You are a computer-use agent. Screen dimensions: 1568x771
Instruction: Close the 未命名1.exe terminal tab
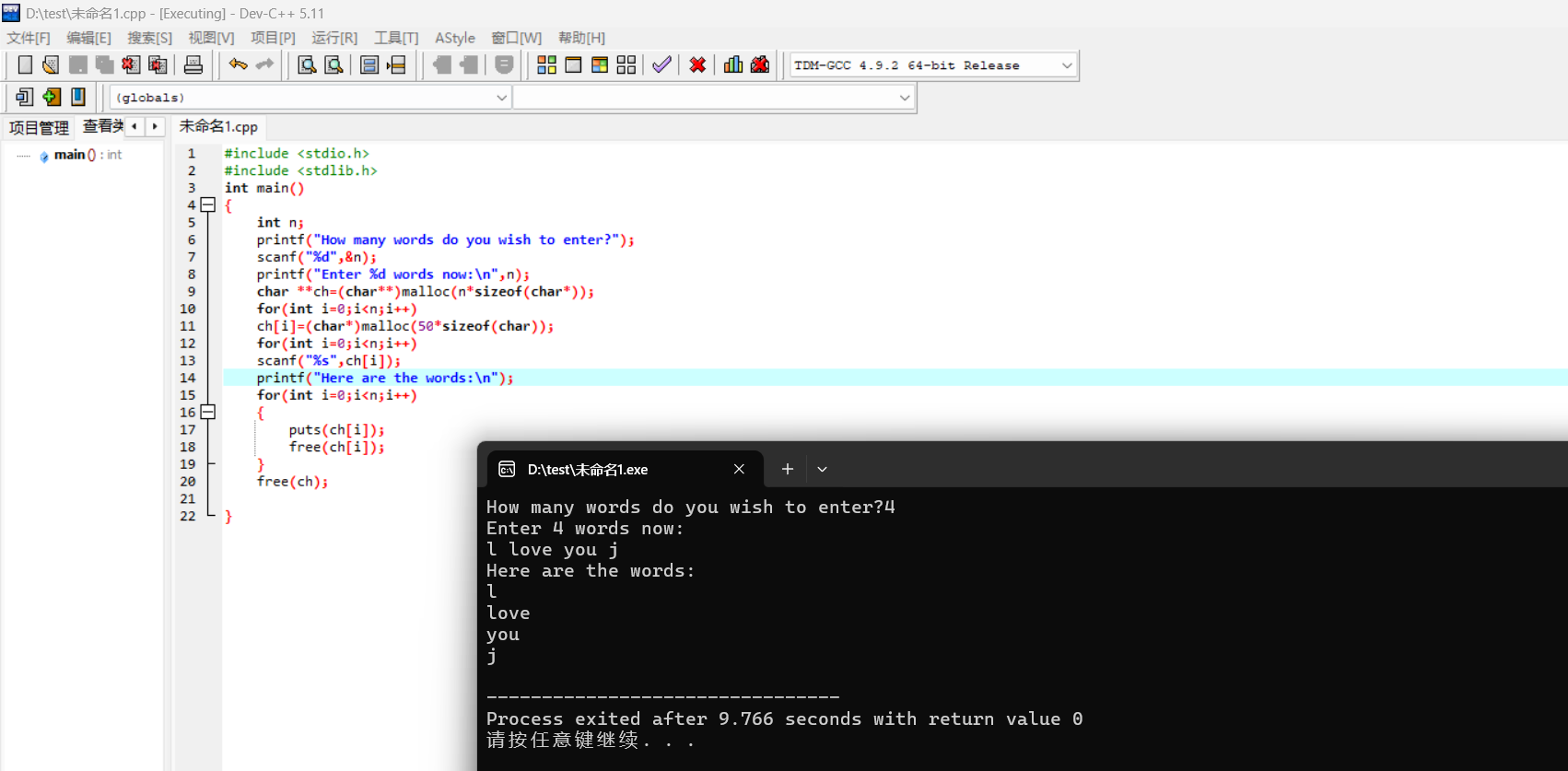(739, 469)
